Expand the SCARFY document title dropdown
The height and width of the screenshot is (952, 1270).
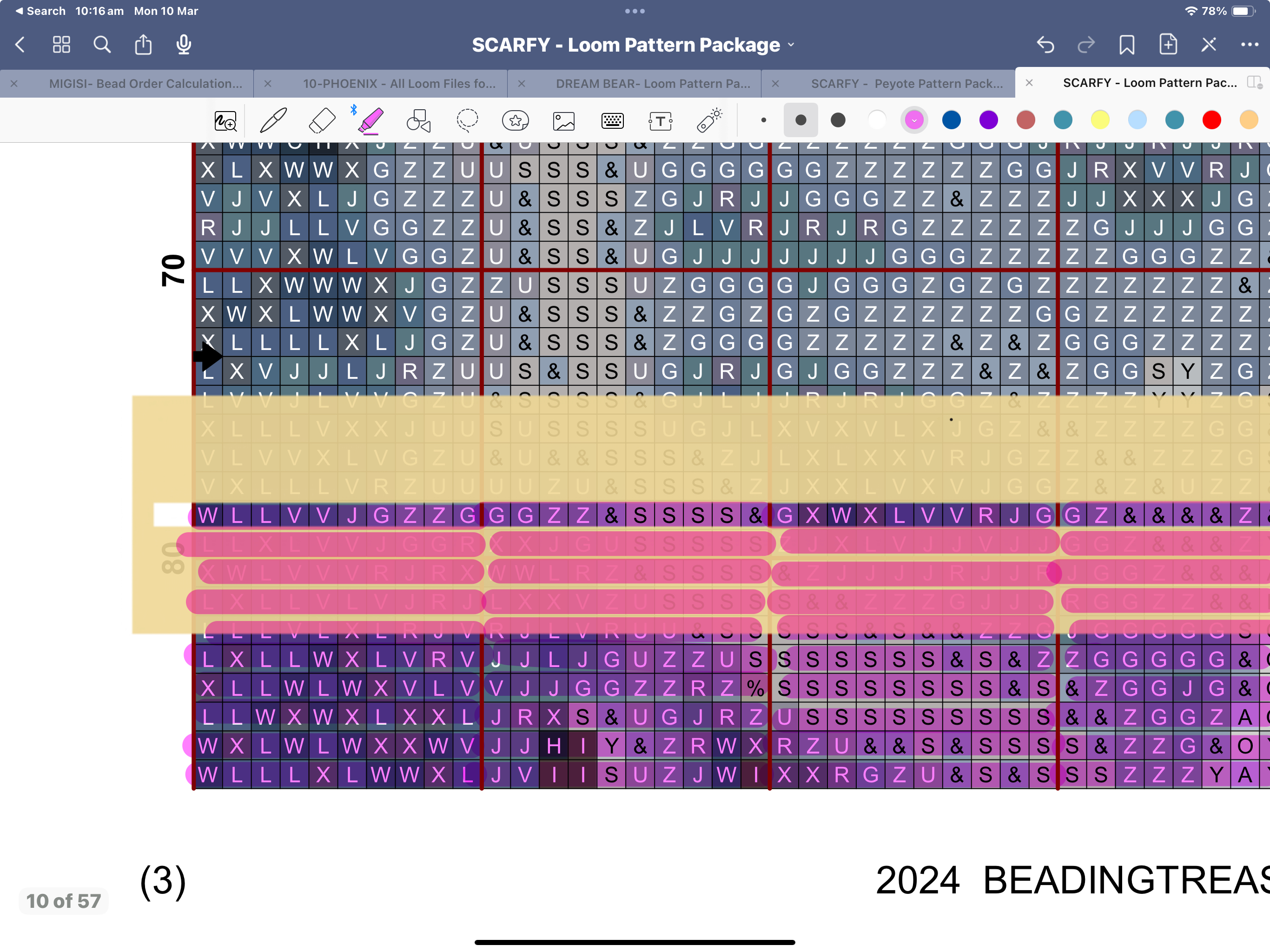(791, 45)
